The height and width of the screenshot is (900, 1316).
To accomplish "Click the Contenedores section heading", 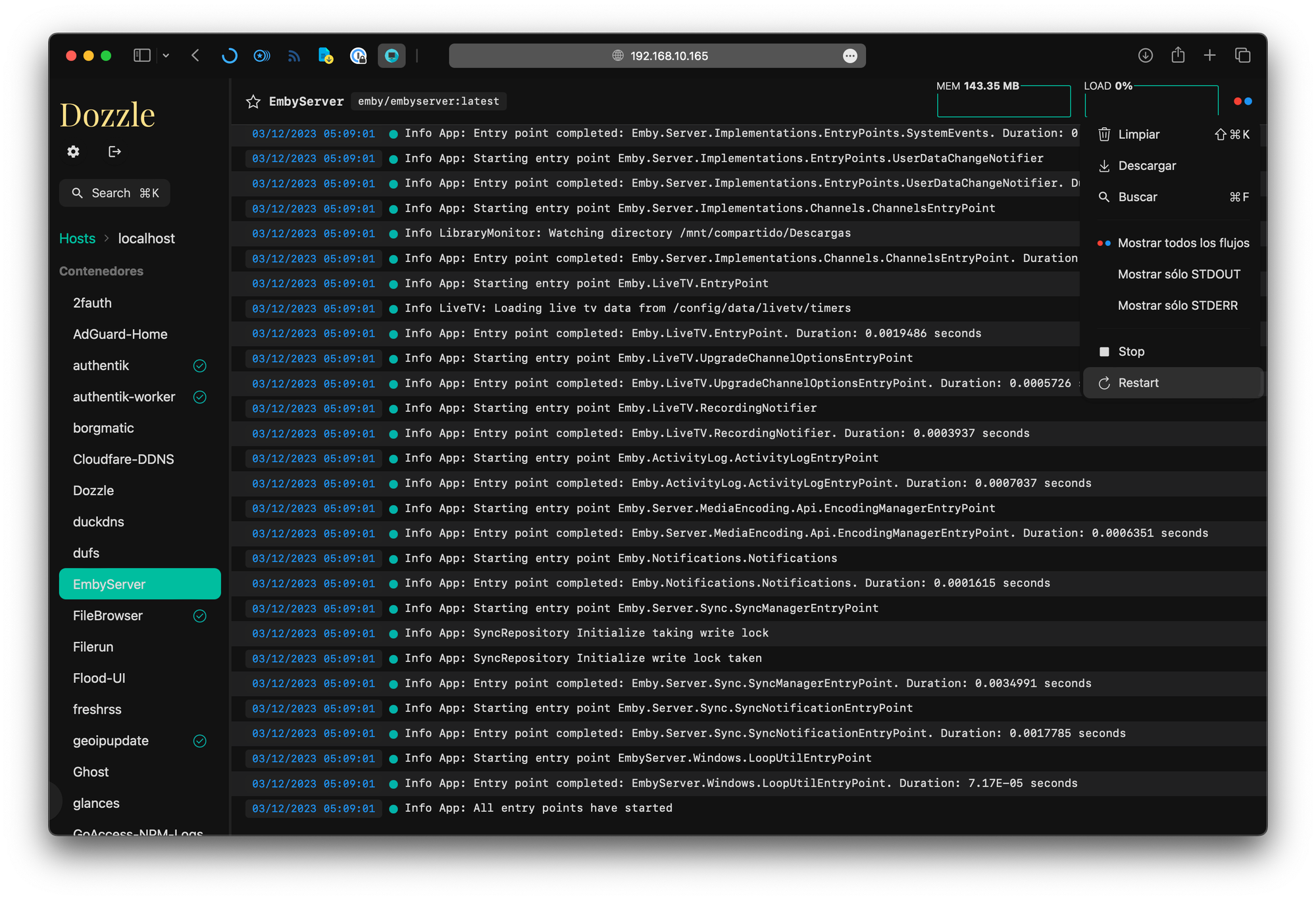I will [101, 271].
